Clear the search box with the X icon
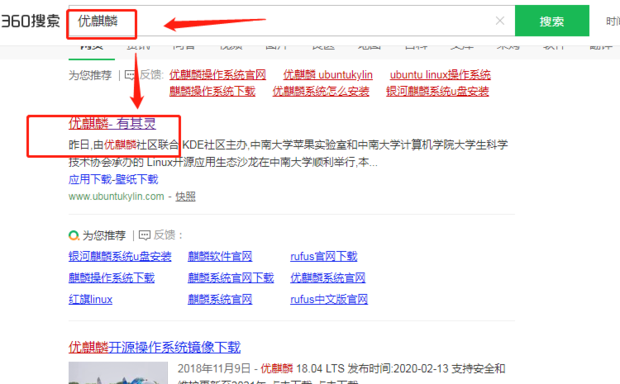Viewport: 620px width, 384px height. (500, 21)
